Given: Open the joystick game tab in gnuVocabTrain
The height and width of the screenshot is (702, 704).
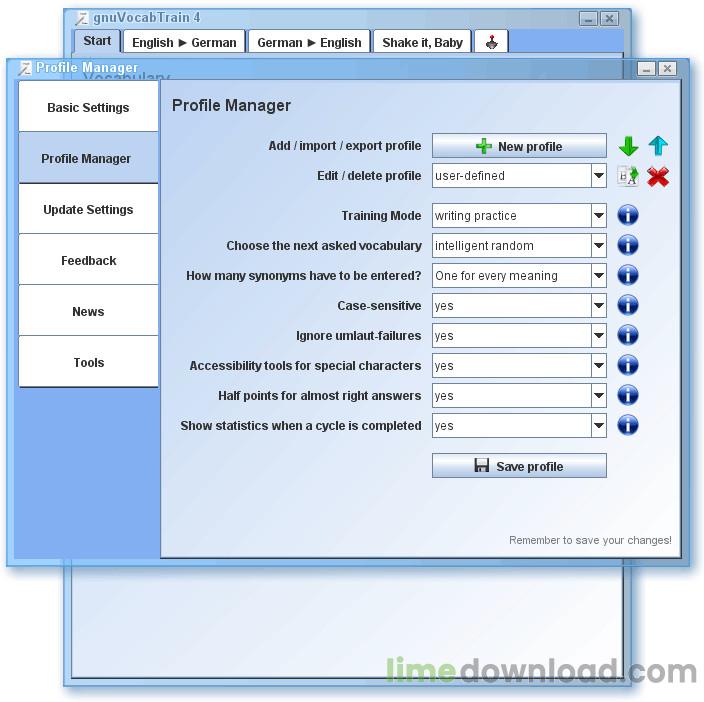Looking at the screenshot, I should tap(491, 42).
